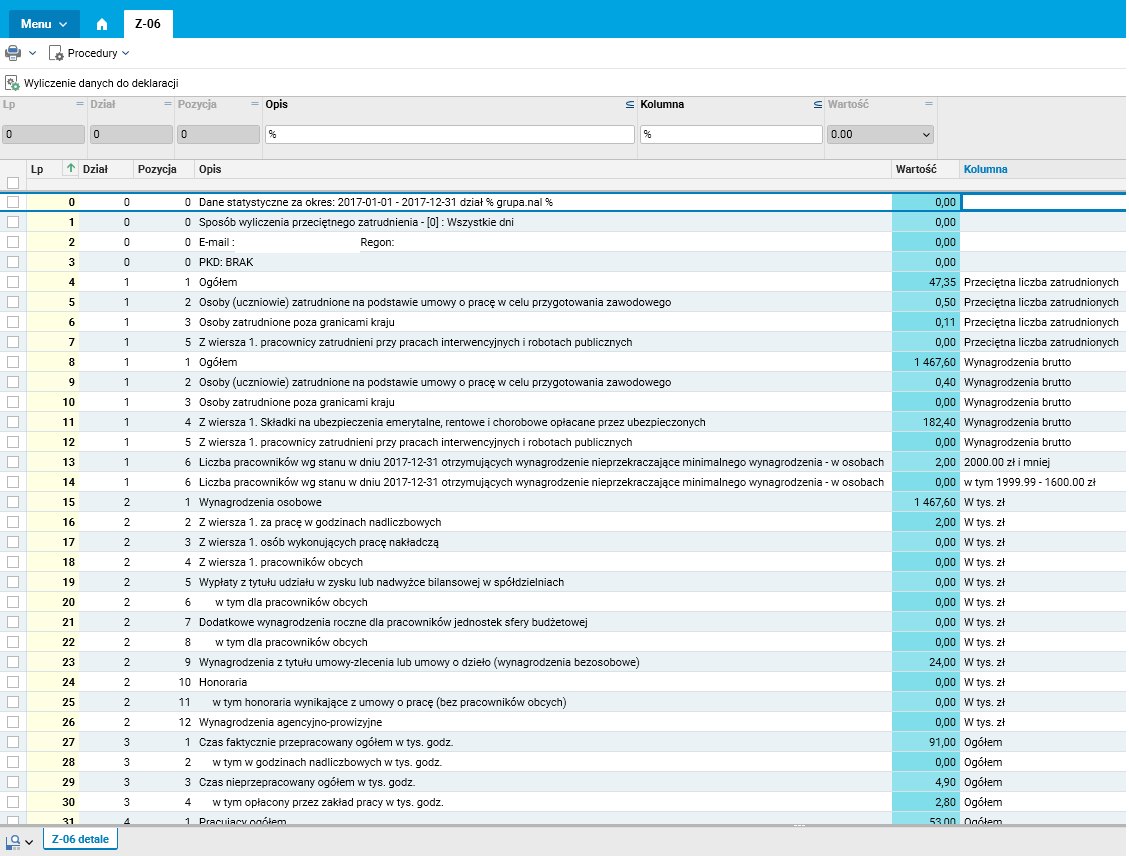Open Z-06 detale bottom tab
1129x856 pixels.
(80, 839)
